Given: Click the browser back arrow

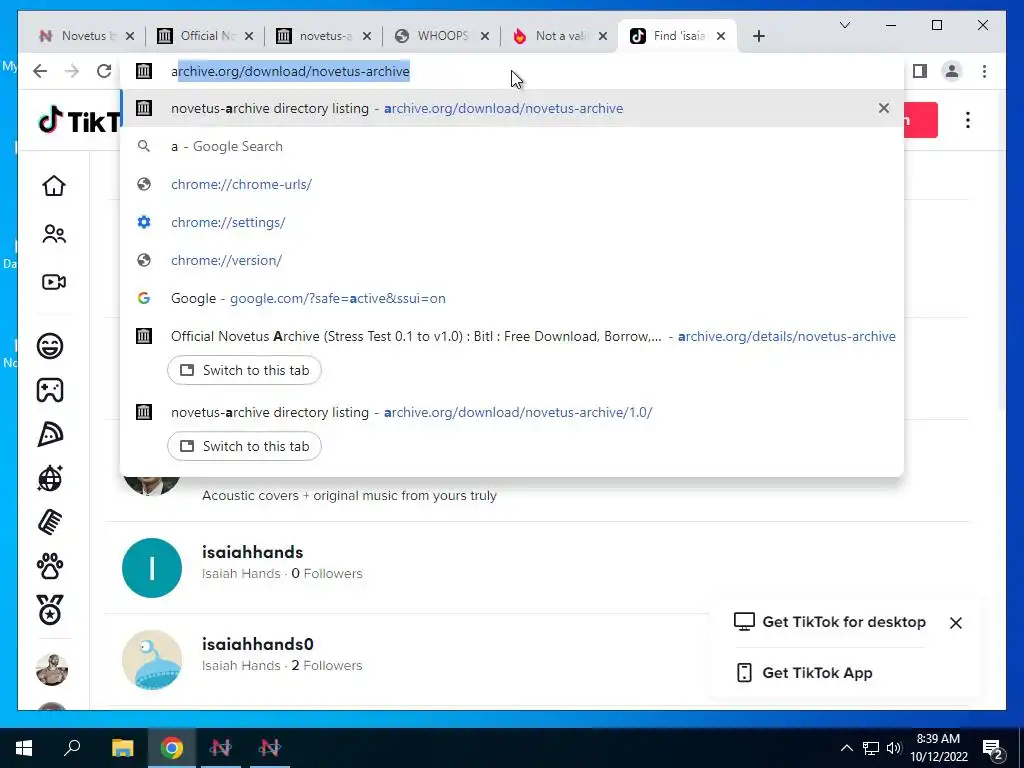Looking at the screenshot, I should pos(40,71).
